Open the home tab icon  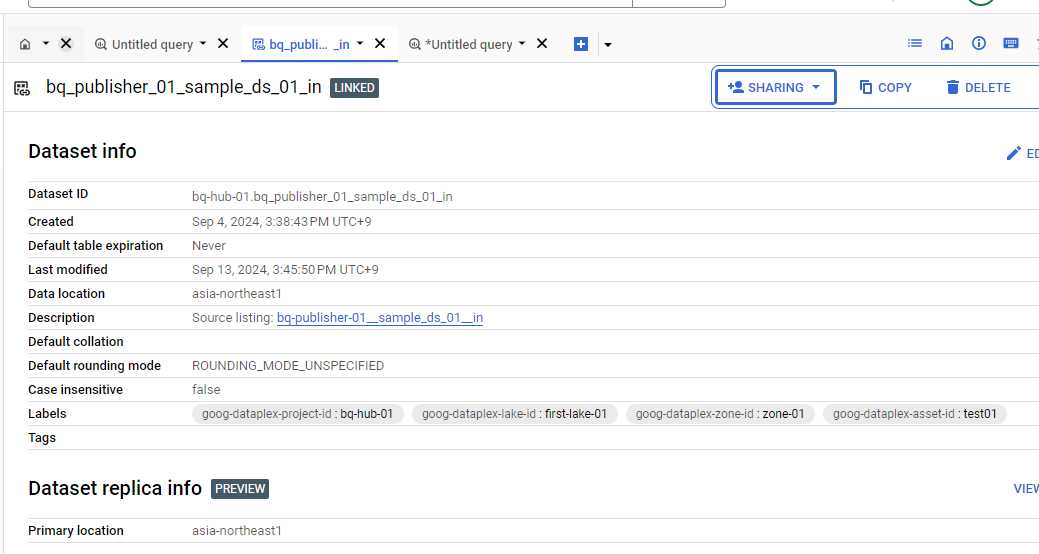click(25, 44)
